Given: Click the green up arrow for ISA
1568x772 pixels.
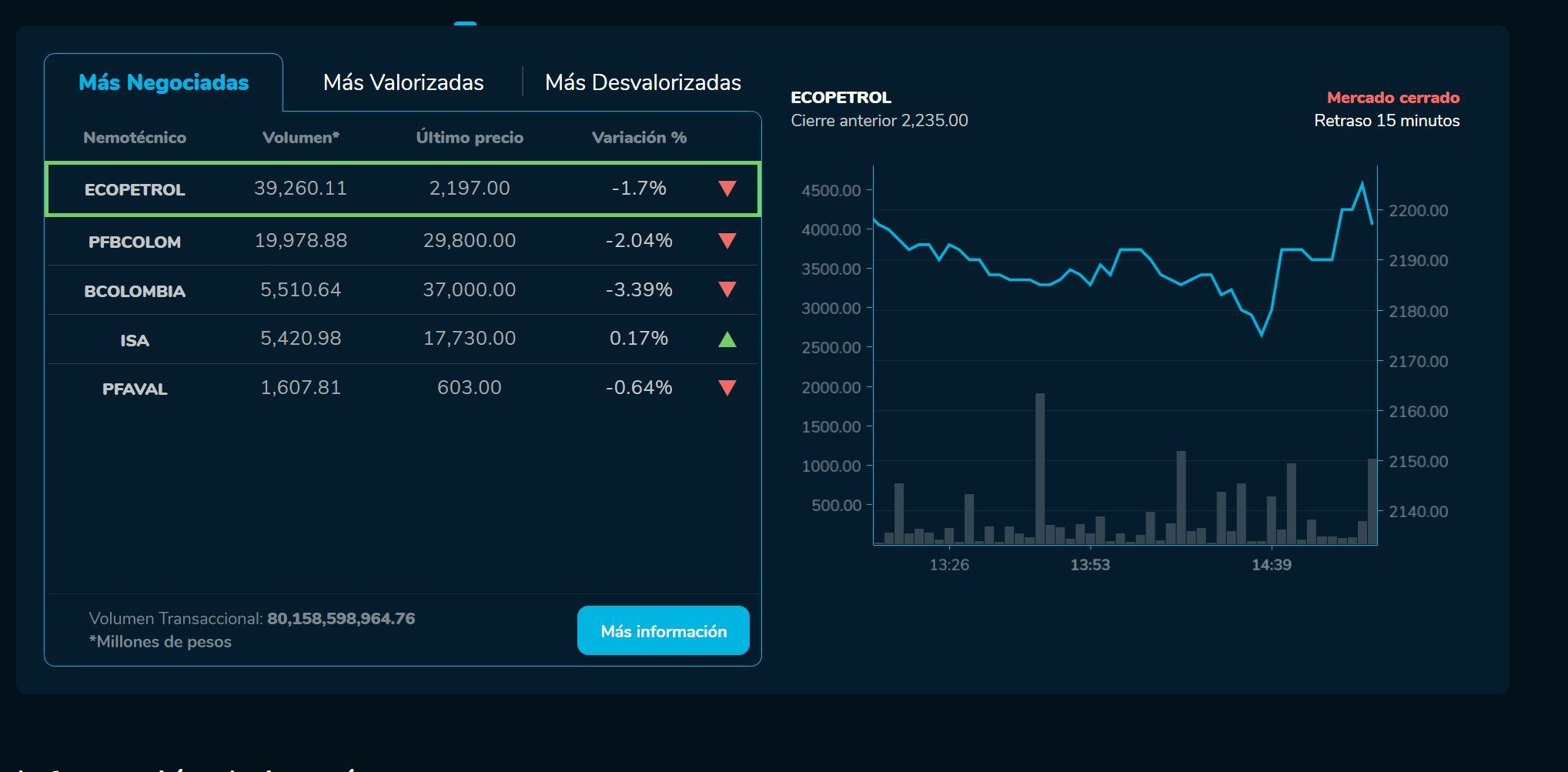Looking at the screenshot, I should coord(727,339).
